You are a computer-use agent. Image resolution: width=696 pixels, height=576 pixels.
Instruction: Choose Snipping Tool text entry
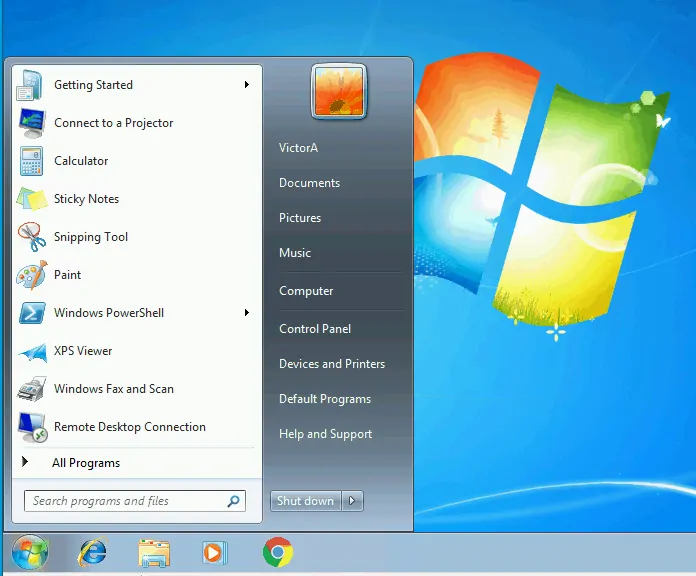point(91,237)
